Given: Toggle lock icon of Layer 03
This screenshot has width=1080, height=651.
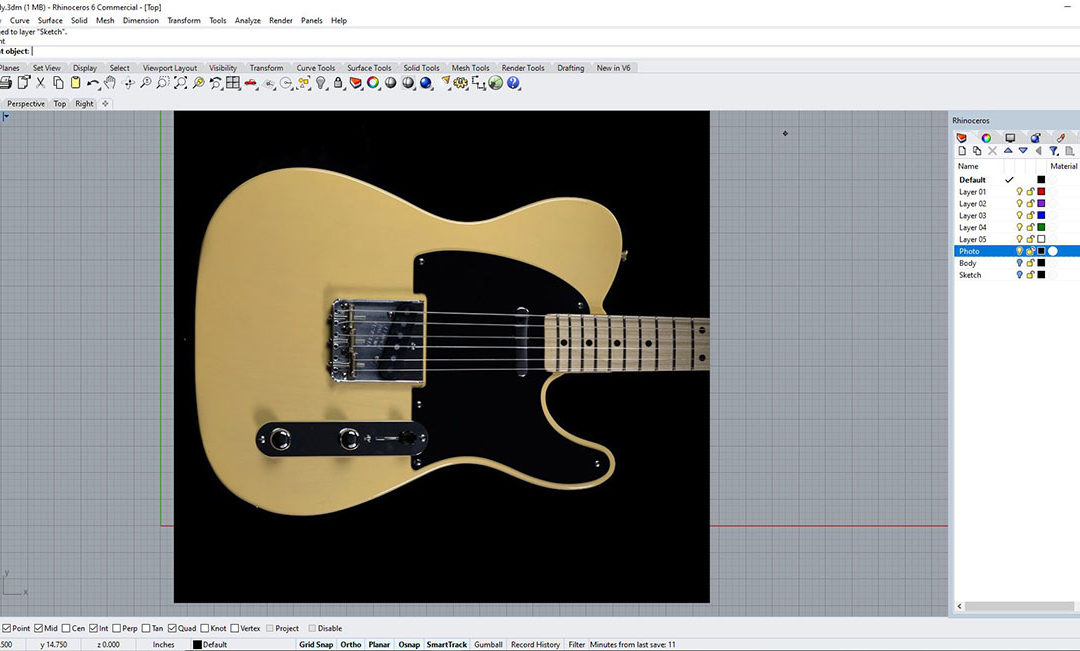Looking at the screenshot, I should click(1030, 216).
